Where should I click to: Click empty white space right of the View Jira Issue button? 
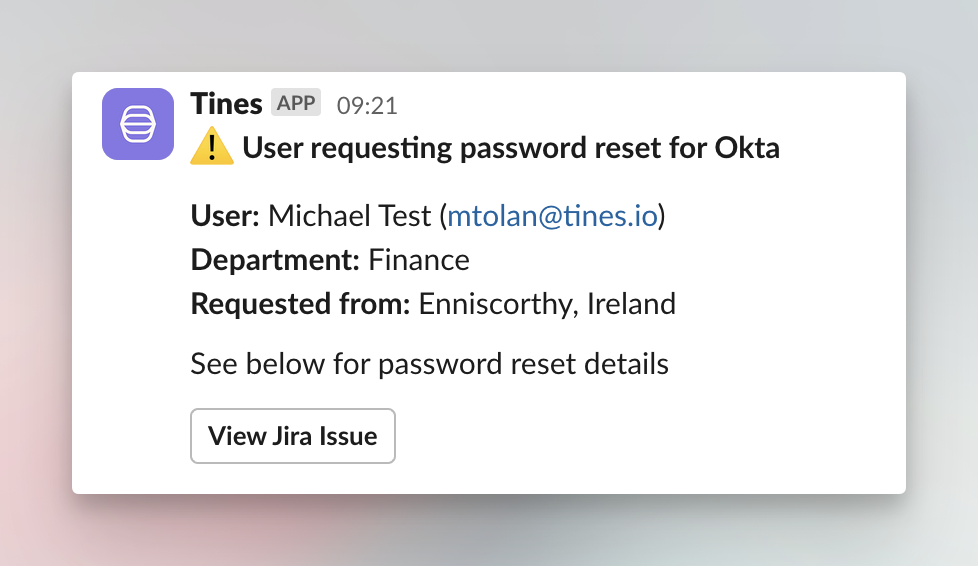[640, 436]
